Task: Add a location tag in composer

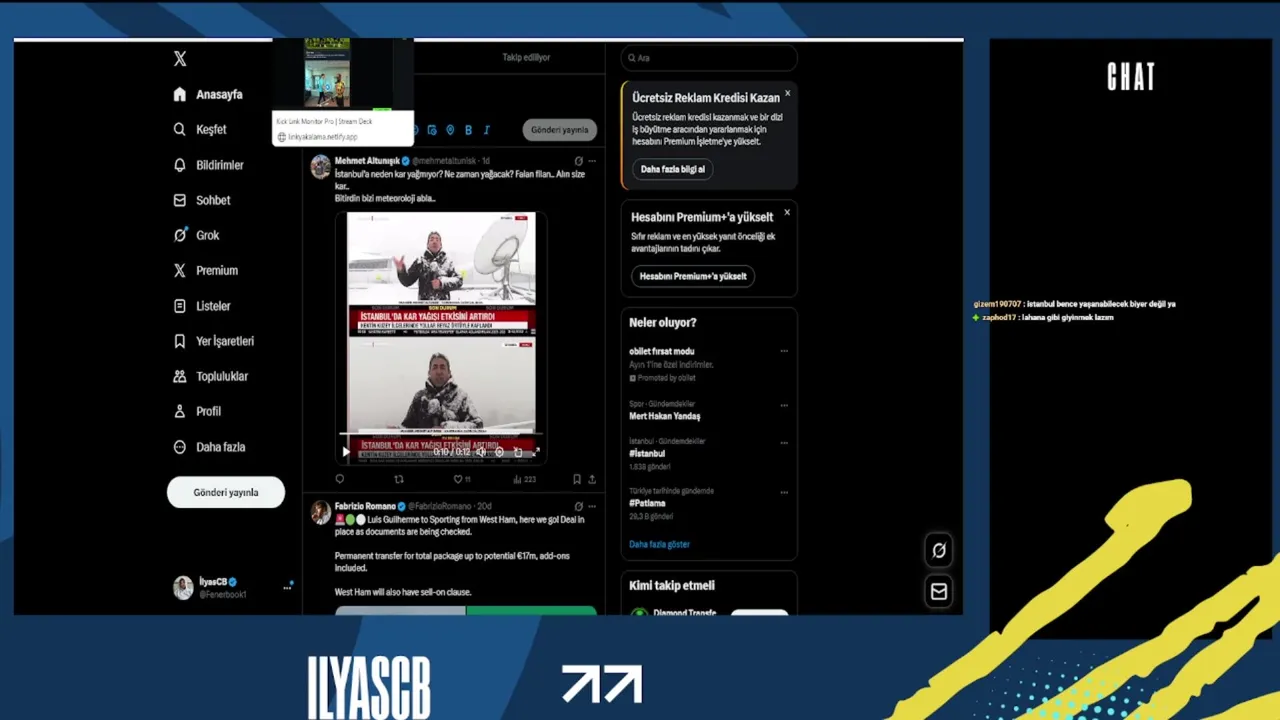Action: [450, 130]
